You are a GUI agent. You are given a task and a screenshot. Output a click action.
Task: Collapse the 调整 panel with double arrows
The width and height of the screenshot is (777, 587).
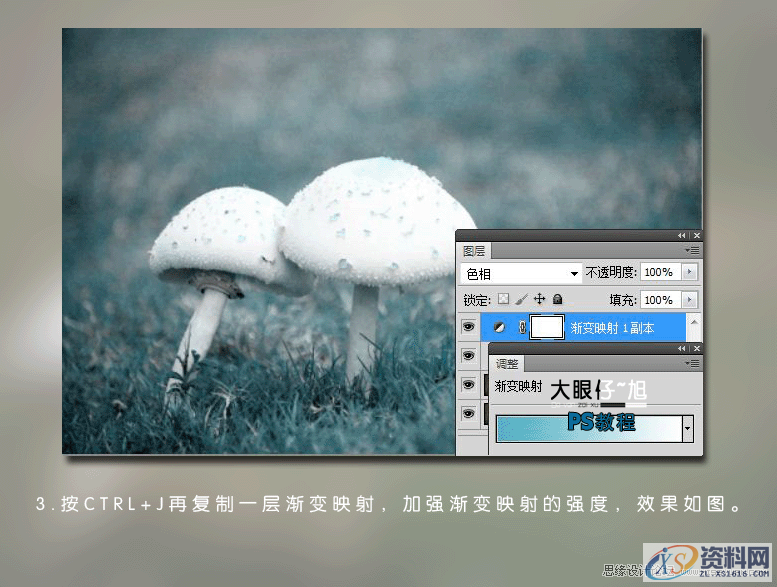pyautogui.click(x=682, y=349)
